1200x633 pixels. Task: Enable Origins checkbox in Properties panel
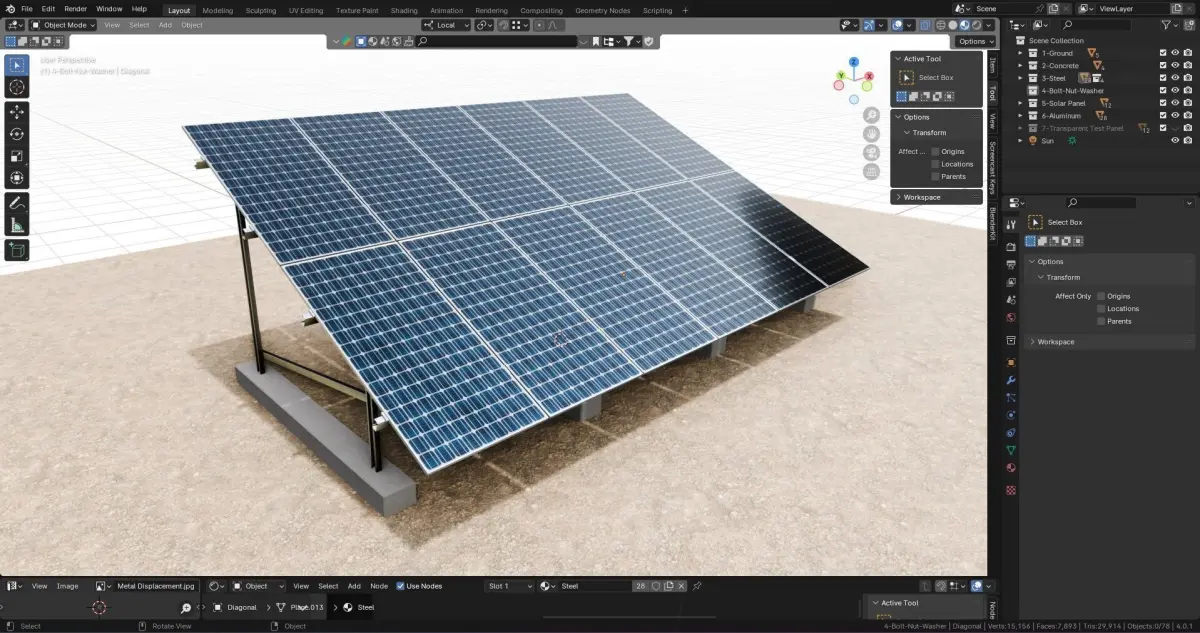(x=1101, y=296)
